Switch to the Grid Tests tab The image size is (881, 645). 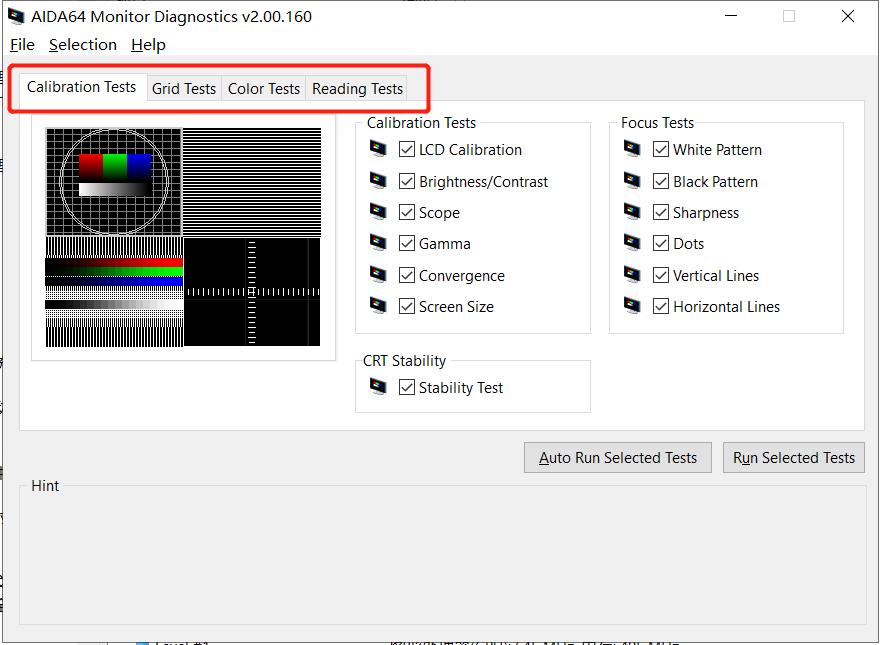pos(184,89)
